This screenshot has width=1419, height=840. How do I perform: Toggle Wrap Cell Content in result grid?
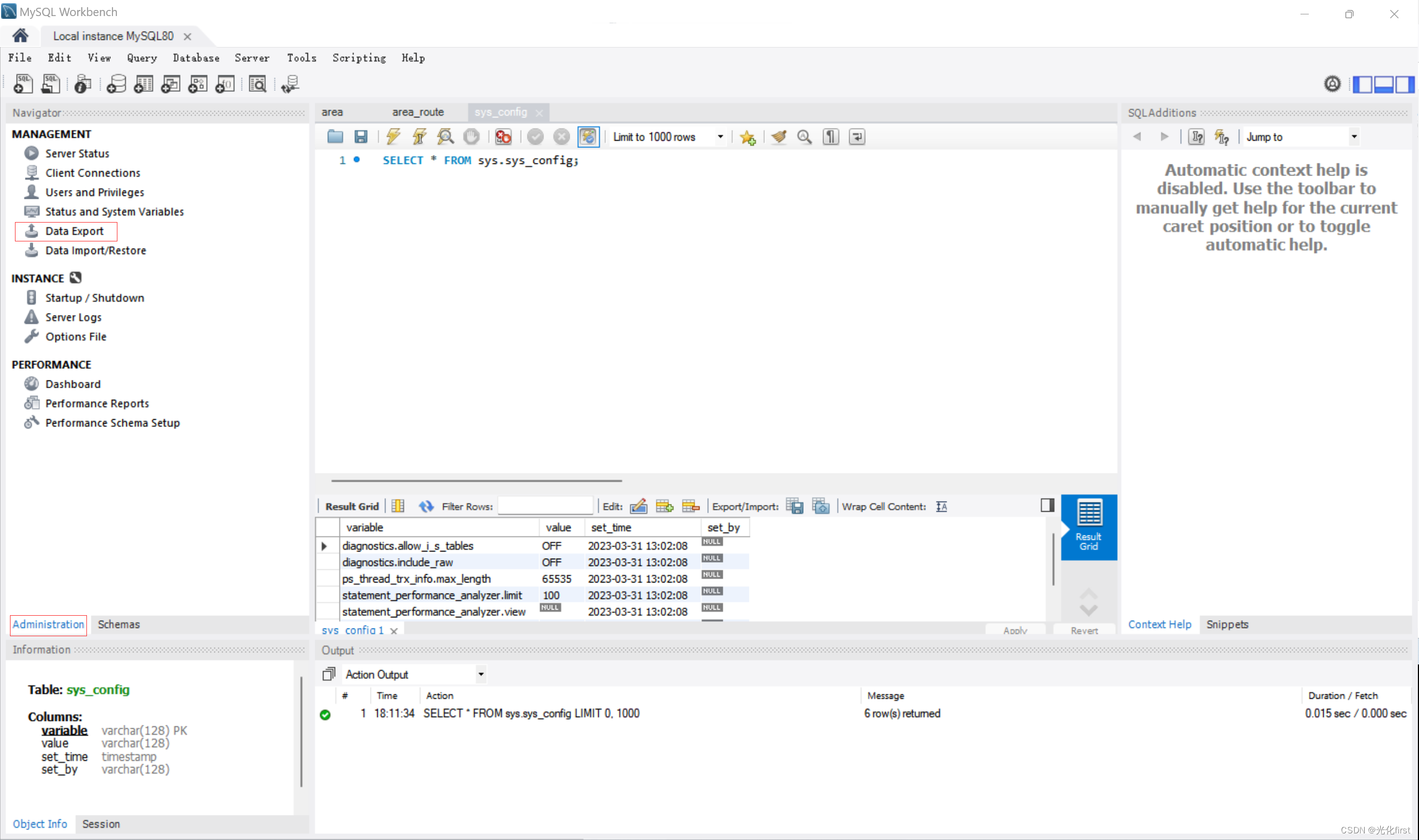tap(941, 506)
